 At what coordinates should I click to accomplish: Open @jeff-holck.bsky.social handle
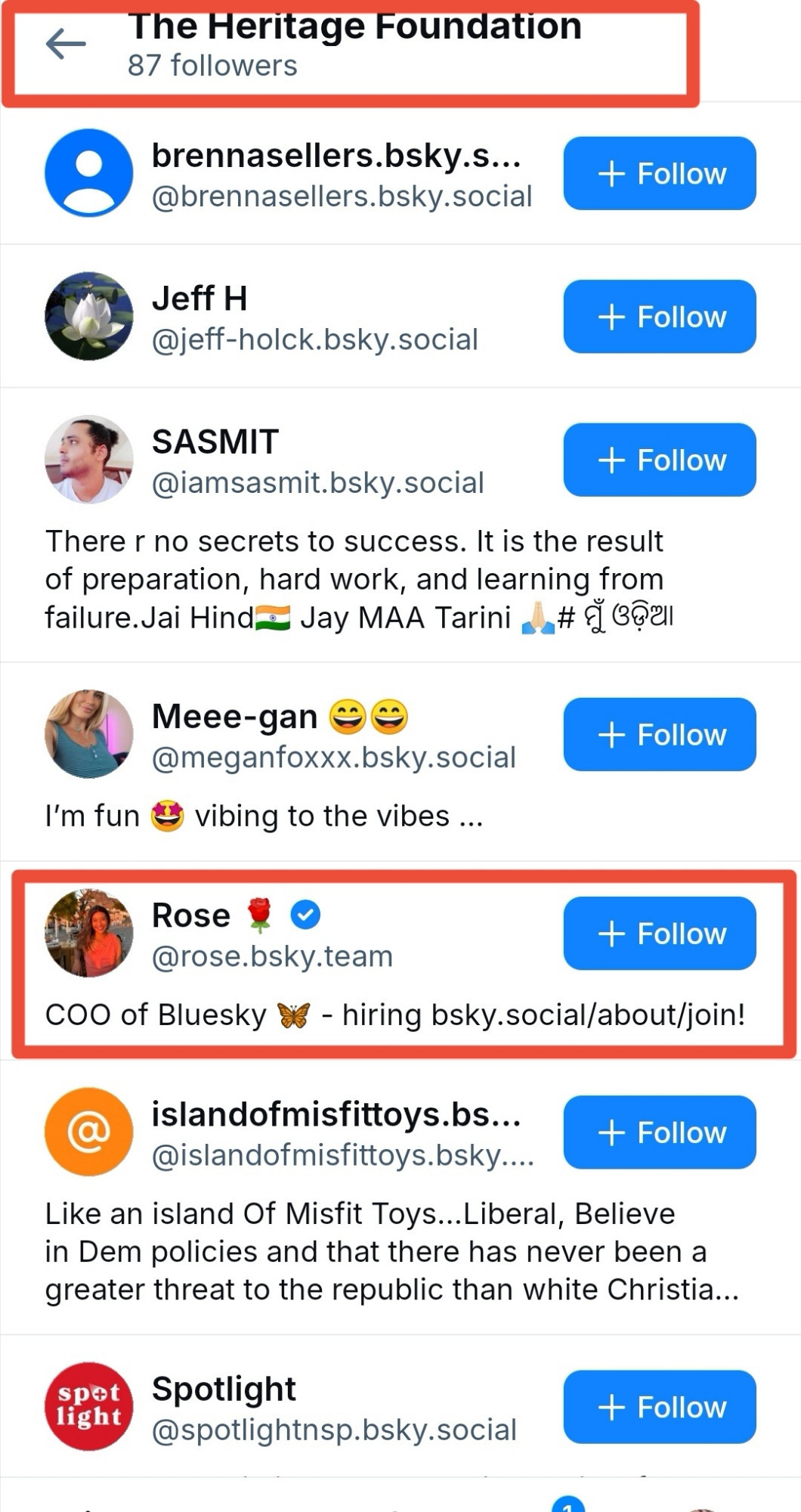(x=315, y=339)
